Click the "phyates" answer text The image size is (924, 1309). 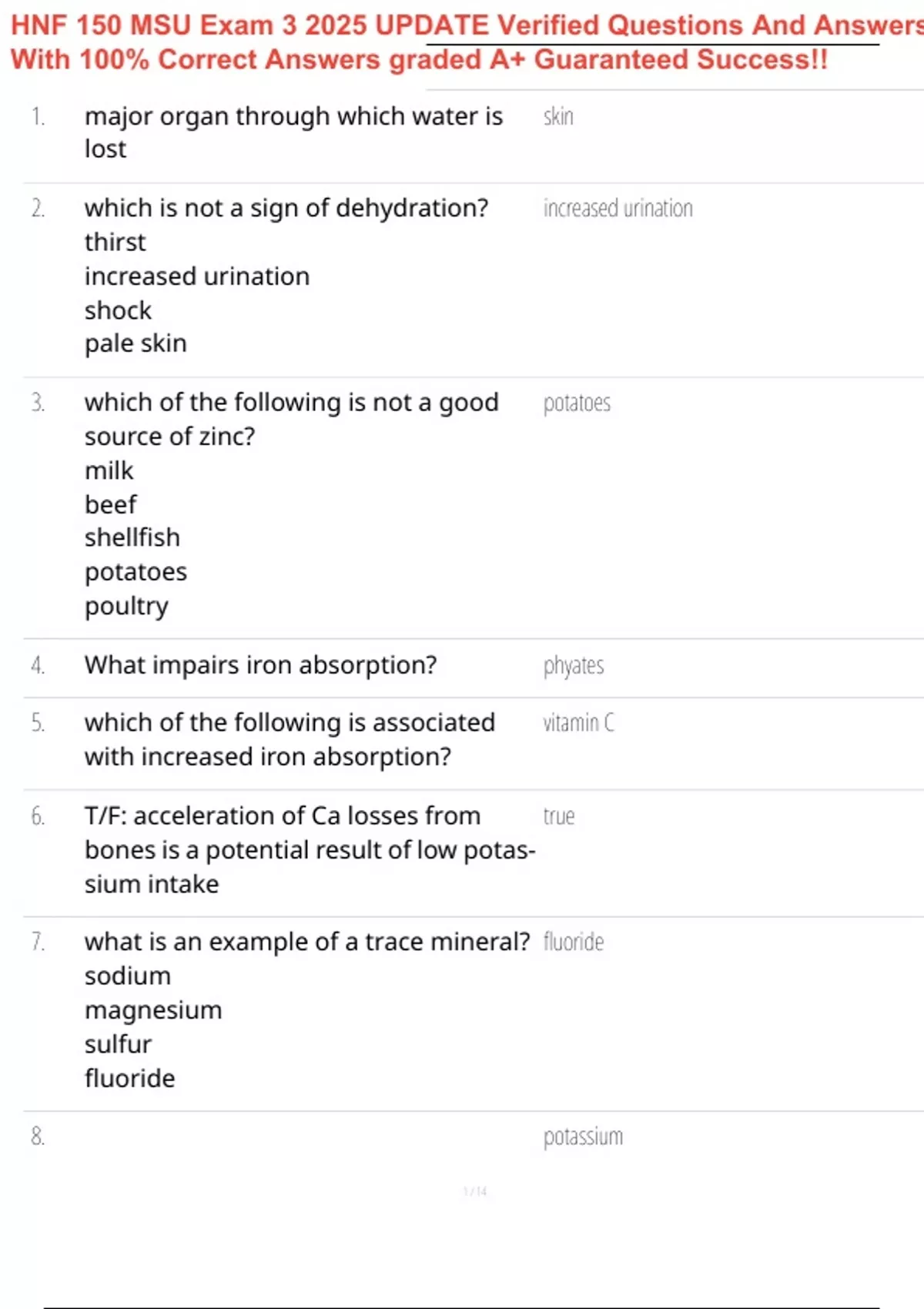pyautogui.click(x=574, y=665)
